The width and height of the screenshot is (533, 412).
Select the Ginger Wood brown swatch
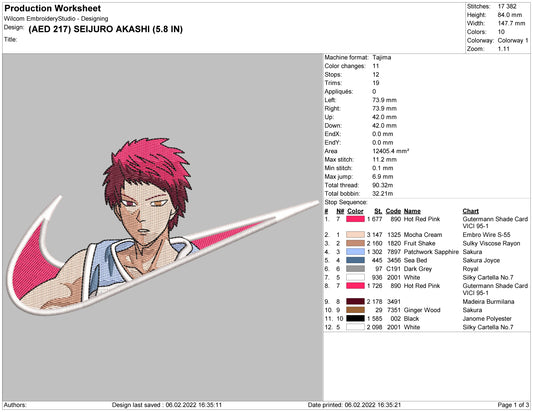point(355,310)
